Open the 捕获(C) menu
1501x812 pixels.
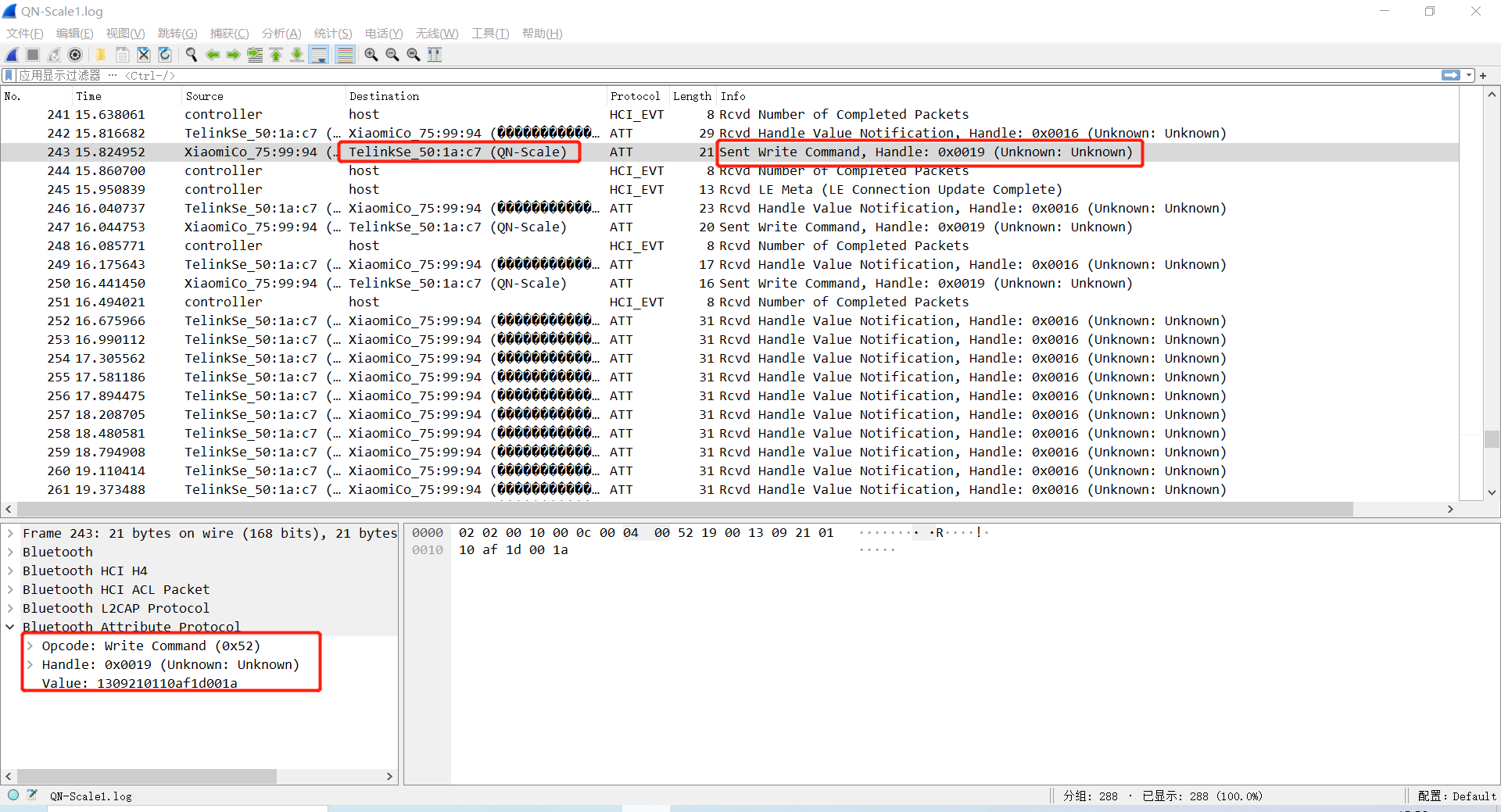pos(230,33)
